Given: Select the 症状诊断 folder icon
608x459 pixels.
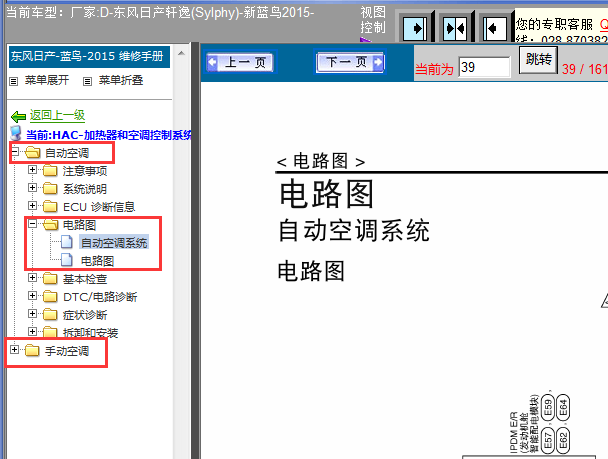Looking at the screenshot, I should coord(50,314).
